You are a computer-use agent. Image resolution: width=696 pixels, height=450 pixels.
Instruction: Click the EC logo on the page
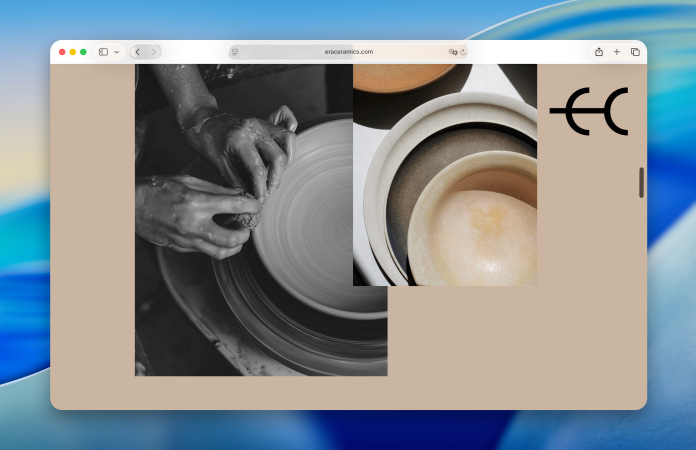589,111
